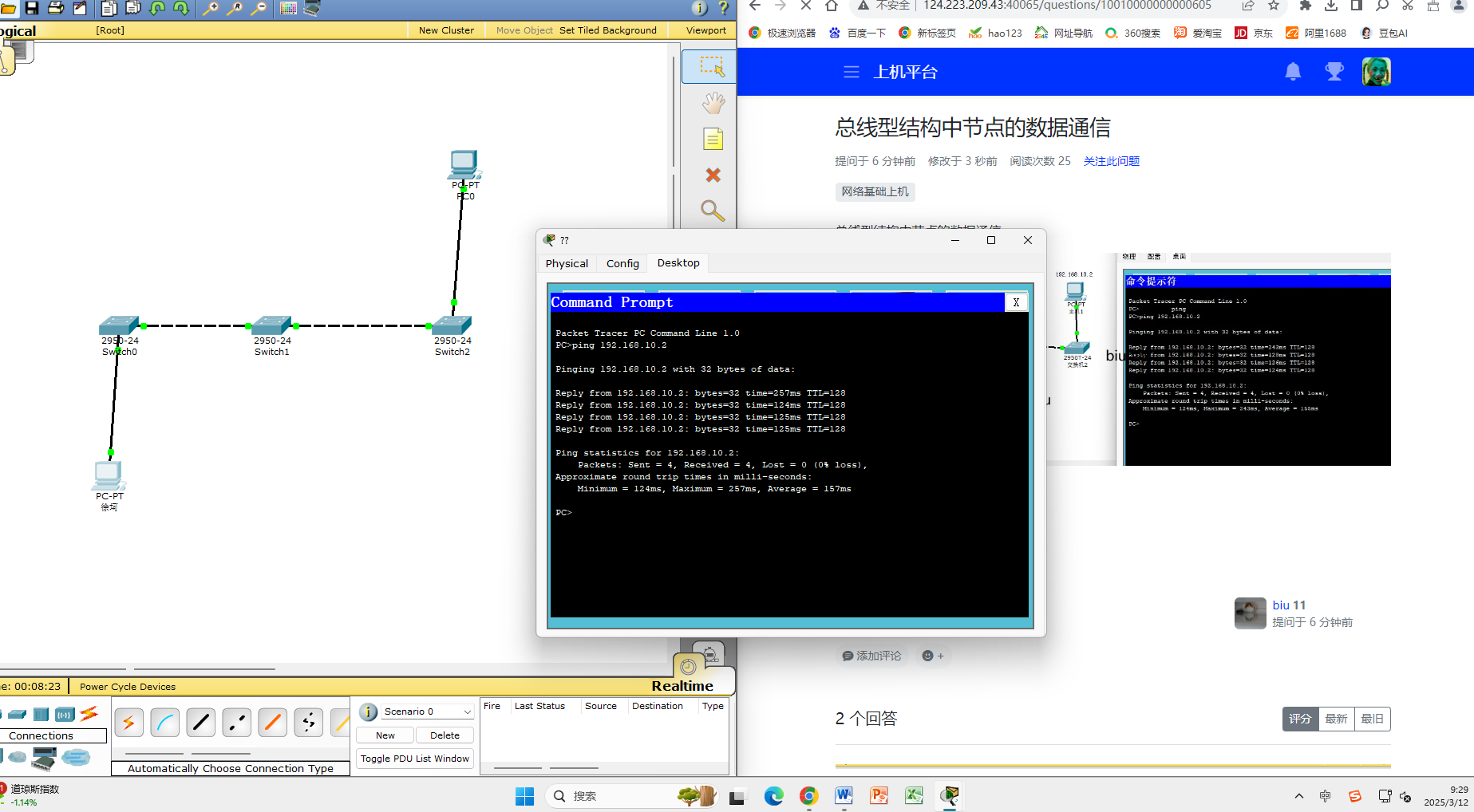The width and height of the screenshot is (1474, 812).
Task: Click the Network Information icon
Action: click(699, 8)
